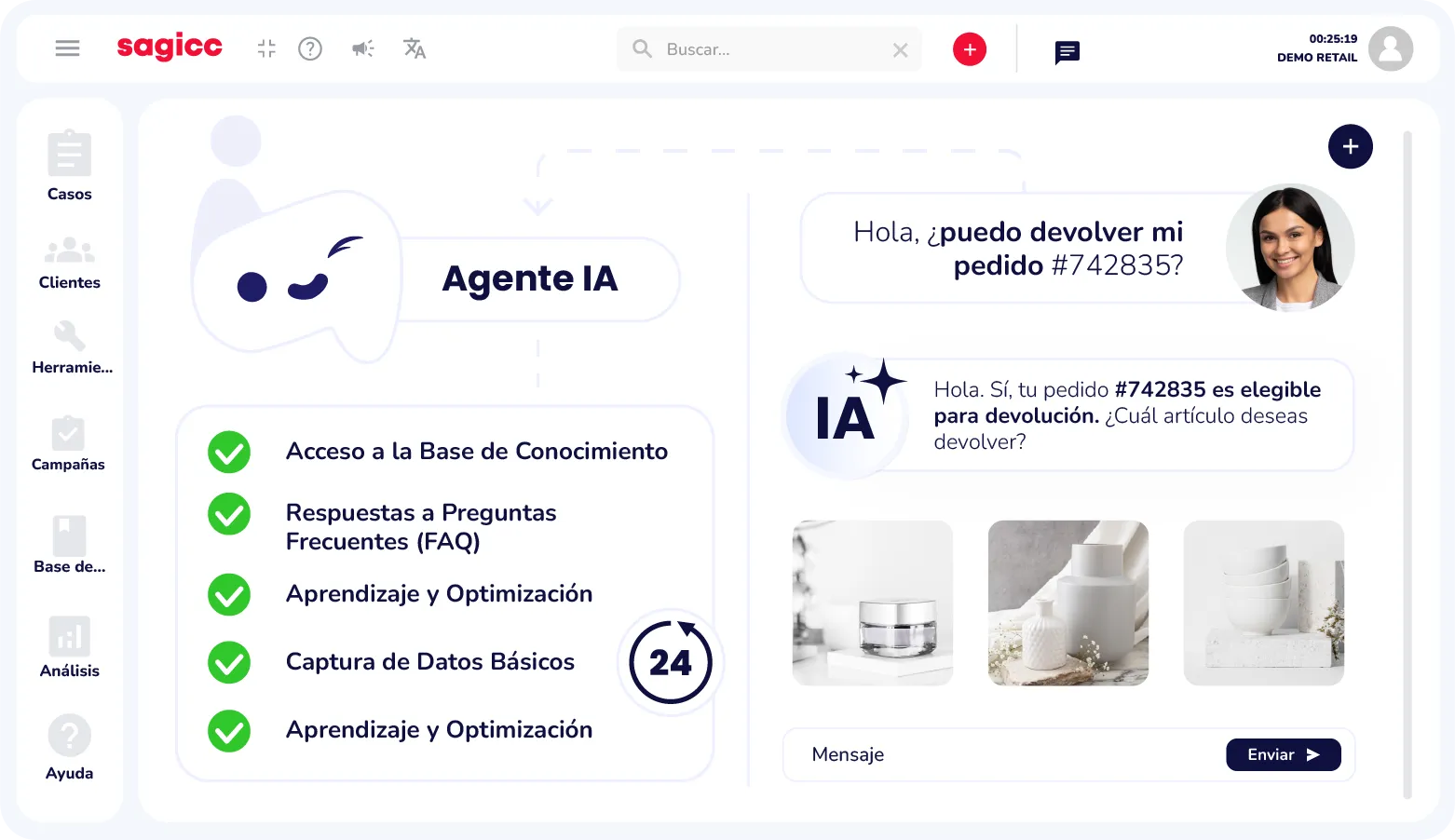Select the white bowls product thumbnail
The height and width of the screenshot is (840, 1455).
pos(1263,603)
